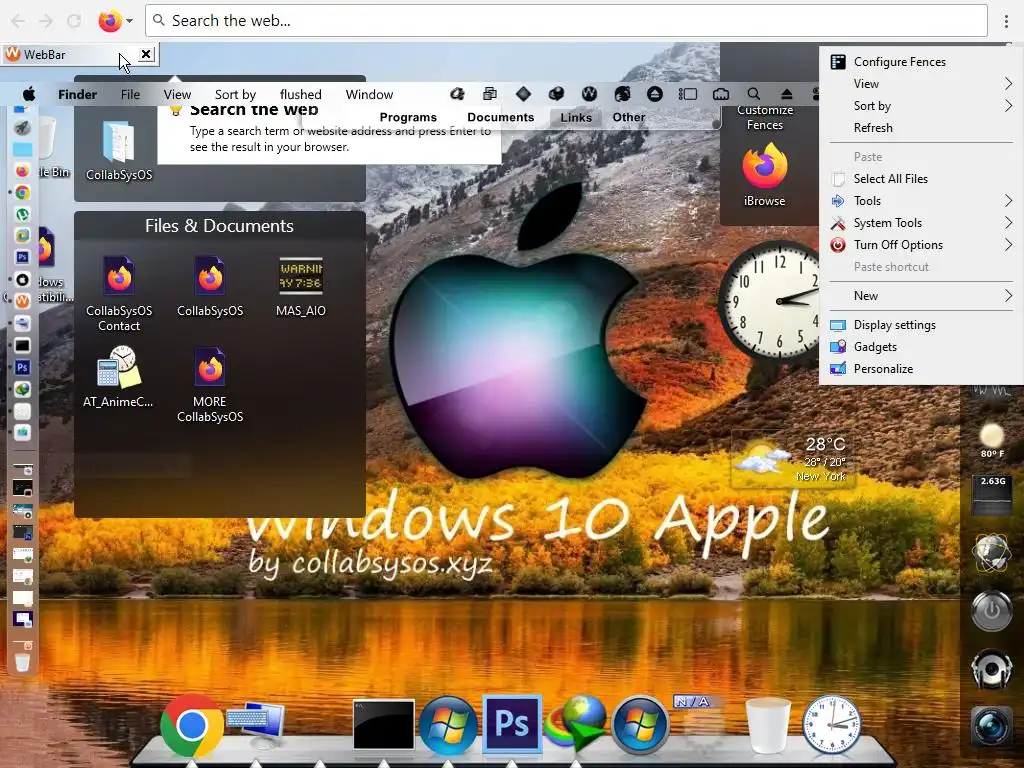The width and height of the screenshot is (1024, 768).
Task: Click the globe network gadget on right sidebar
Action: coord(991,554)
